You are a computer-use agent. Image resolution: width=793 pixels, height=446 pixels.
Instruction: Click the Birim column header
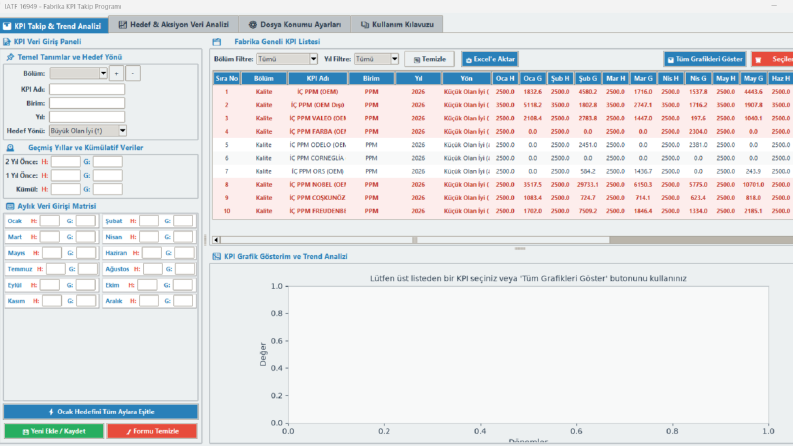pyautogui.click(x=371, y=78)
